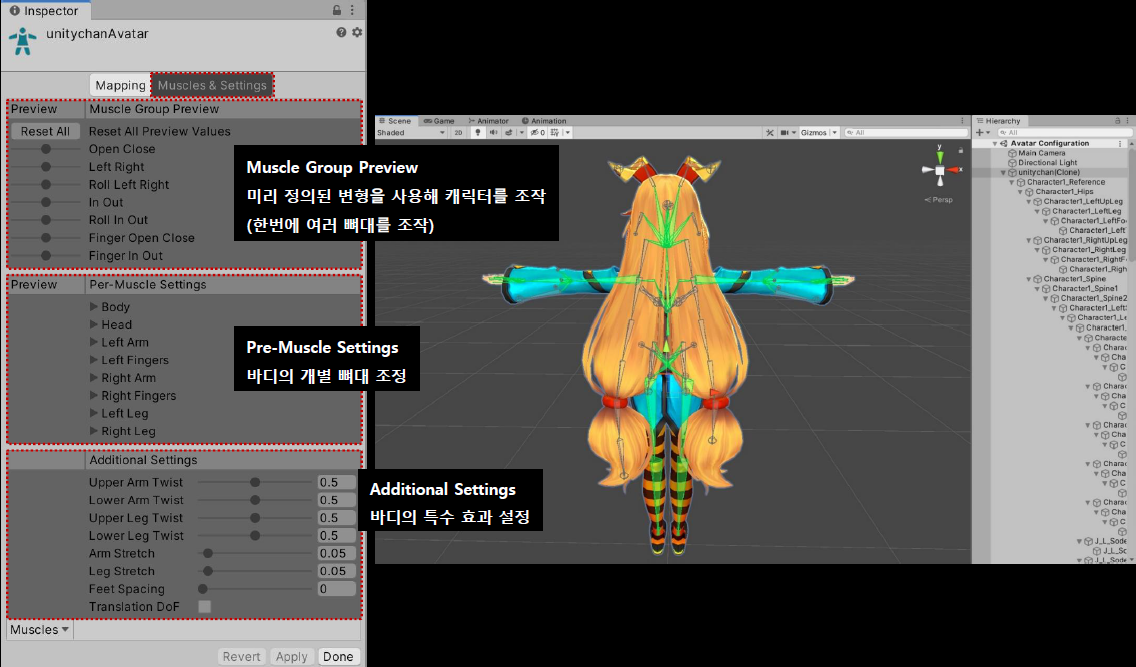Enable the Translation DoF checkbox
This screenshot has width=1136, height=667.
click(204, 606)
